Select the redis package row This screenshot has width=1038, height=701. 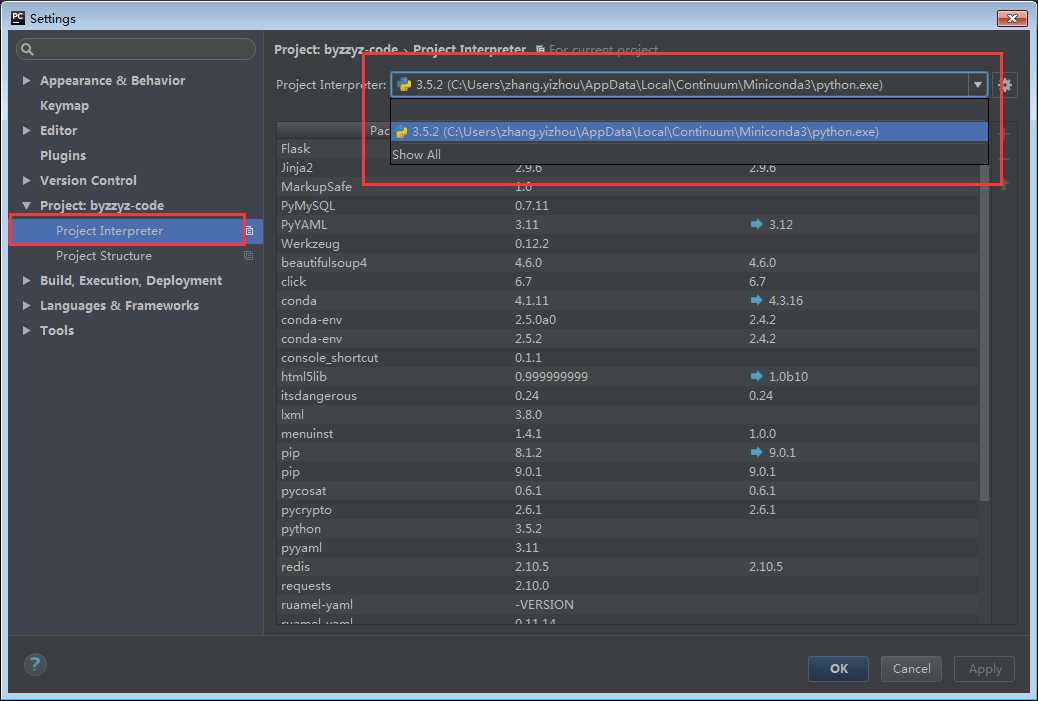click(x=628, y=567)
